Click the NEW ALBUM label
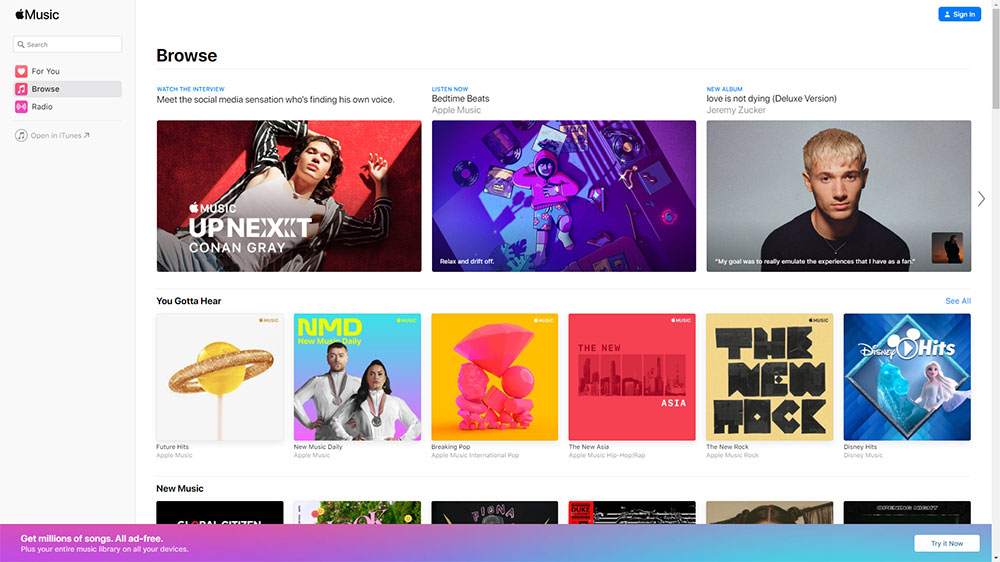 point(724,89)
